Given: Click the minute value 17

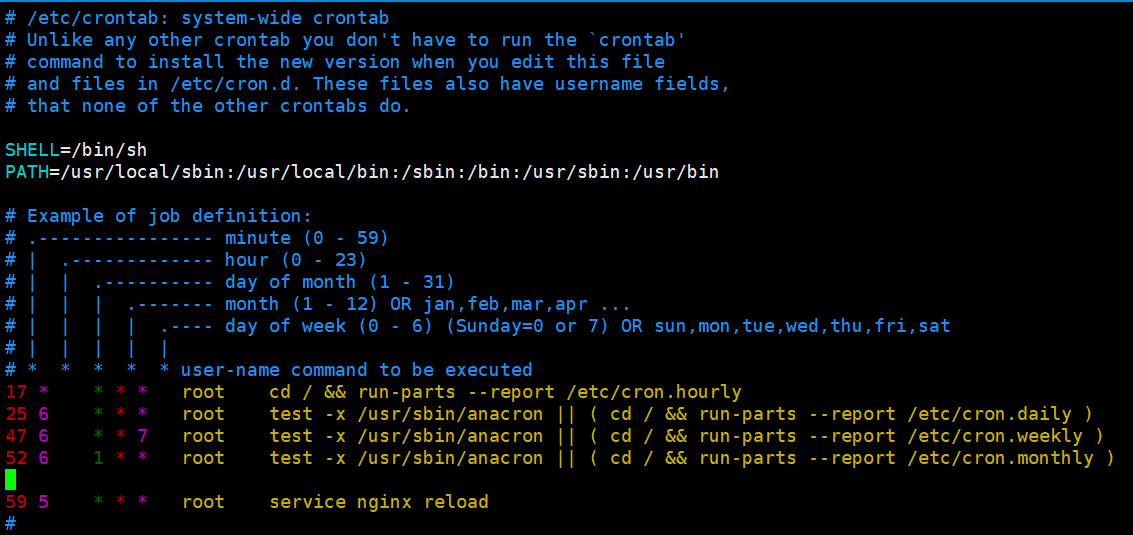Looking at the screenshot, I should point(16,392).
